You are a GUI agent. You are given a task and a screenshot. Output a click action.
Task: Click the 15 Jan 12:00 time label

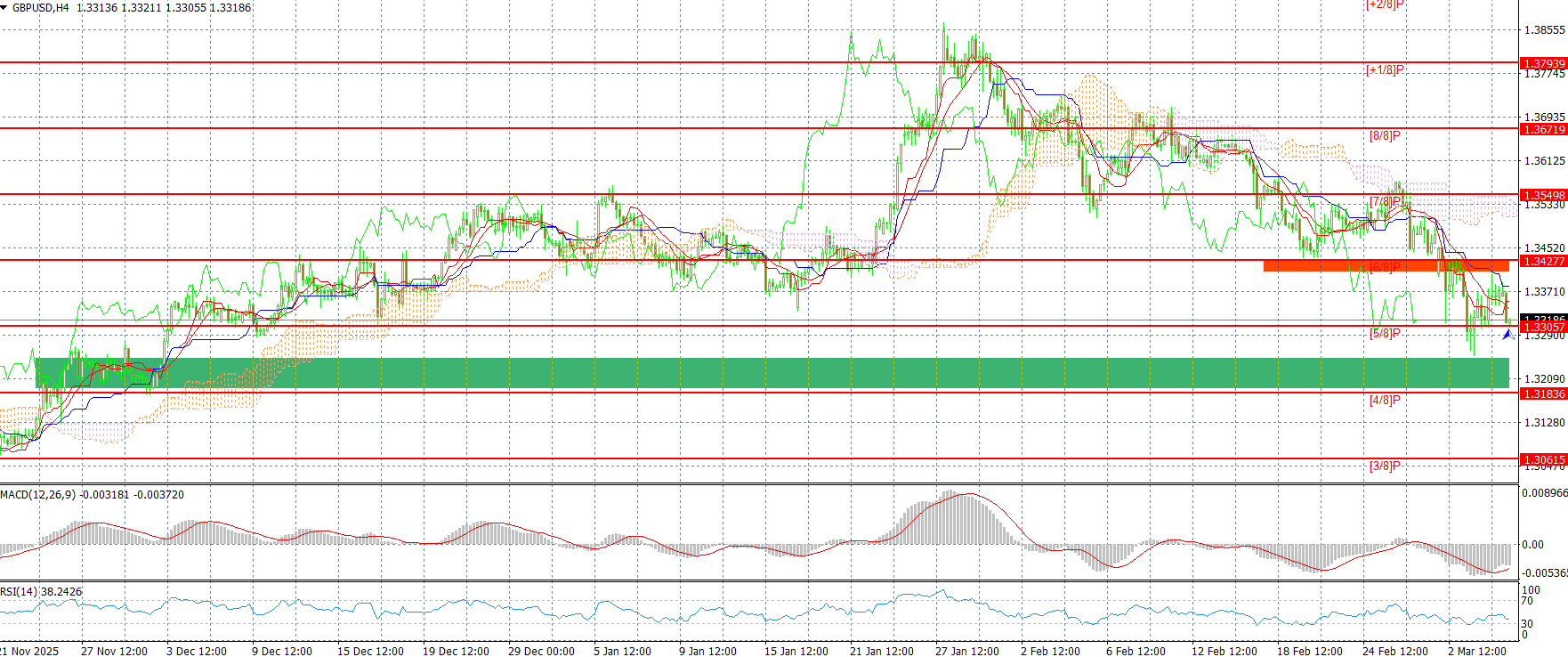[796, 651]
